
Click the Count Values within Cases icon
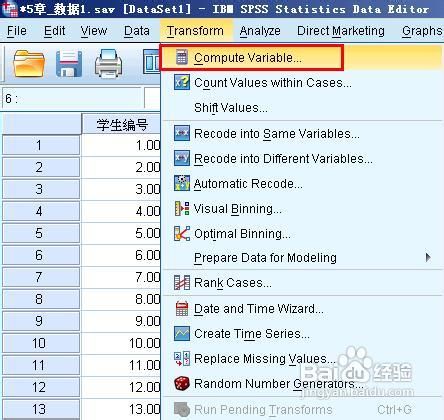182,82
